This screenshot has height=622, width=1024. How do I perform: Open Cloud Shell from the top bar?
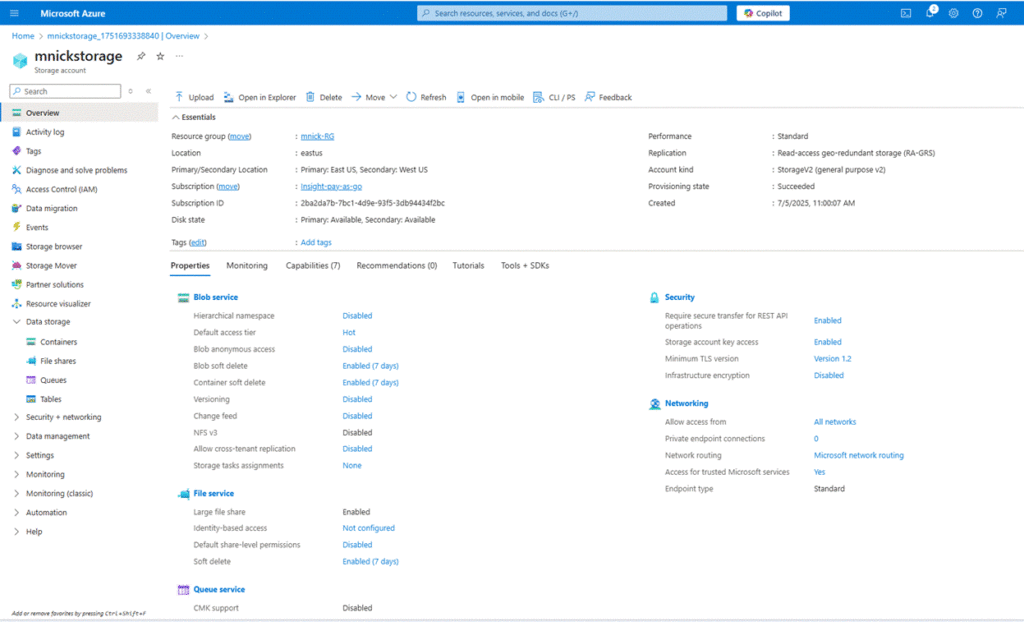tap(905, 13)
